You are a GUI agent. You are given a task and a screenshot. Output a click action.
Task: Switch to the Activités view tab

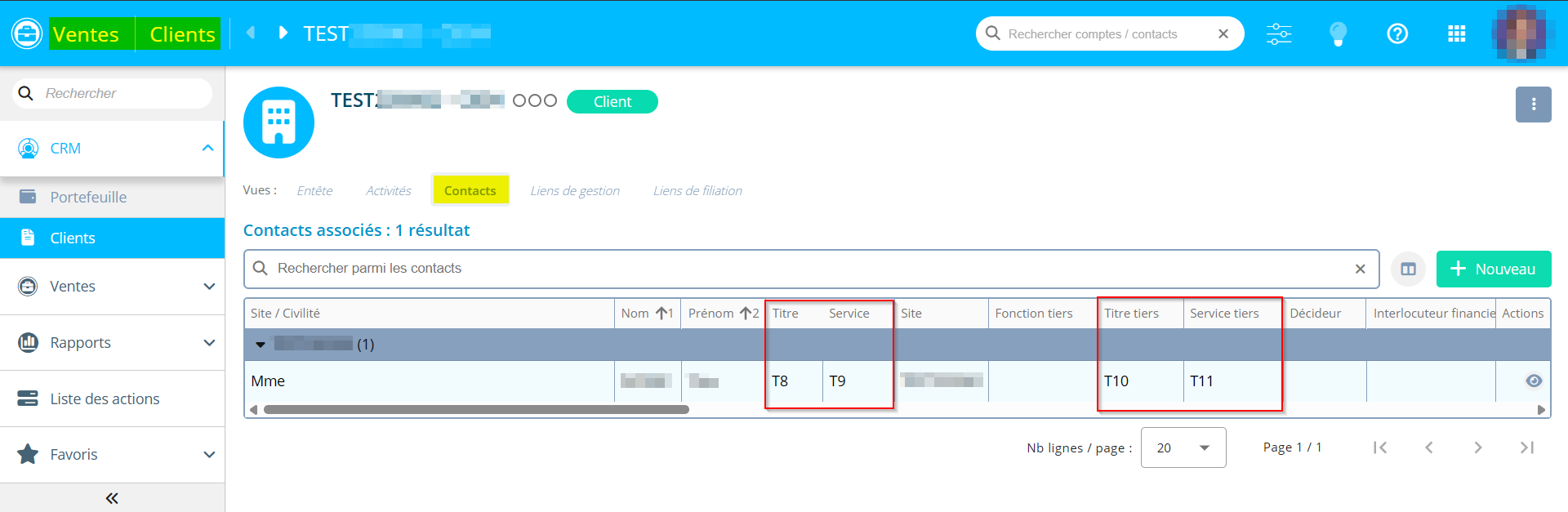coord(388,191)
